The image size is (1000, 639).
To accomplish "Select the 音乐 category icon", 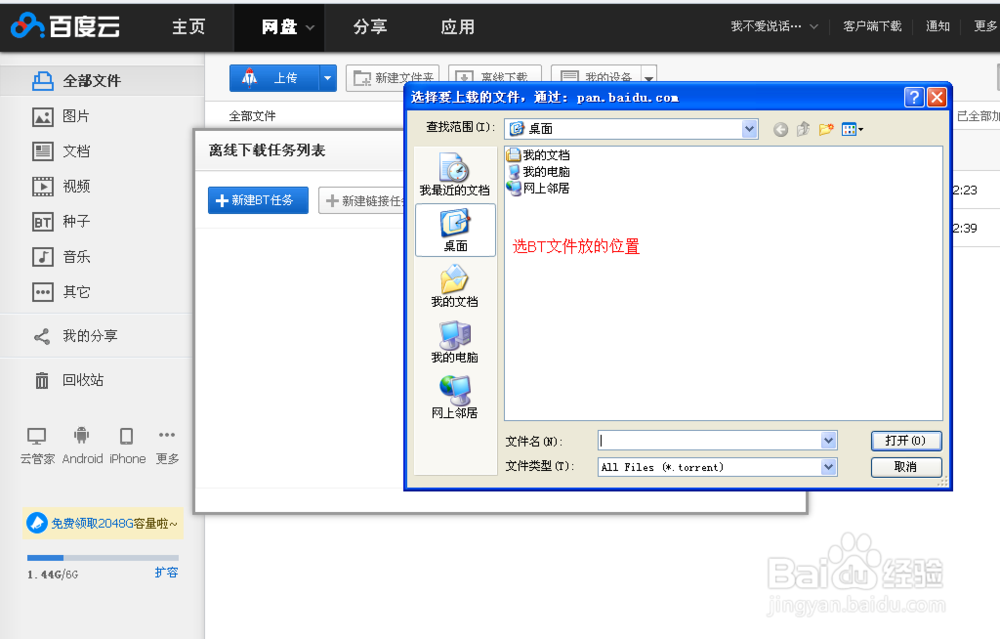I will tap(43, 257).
